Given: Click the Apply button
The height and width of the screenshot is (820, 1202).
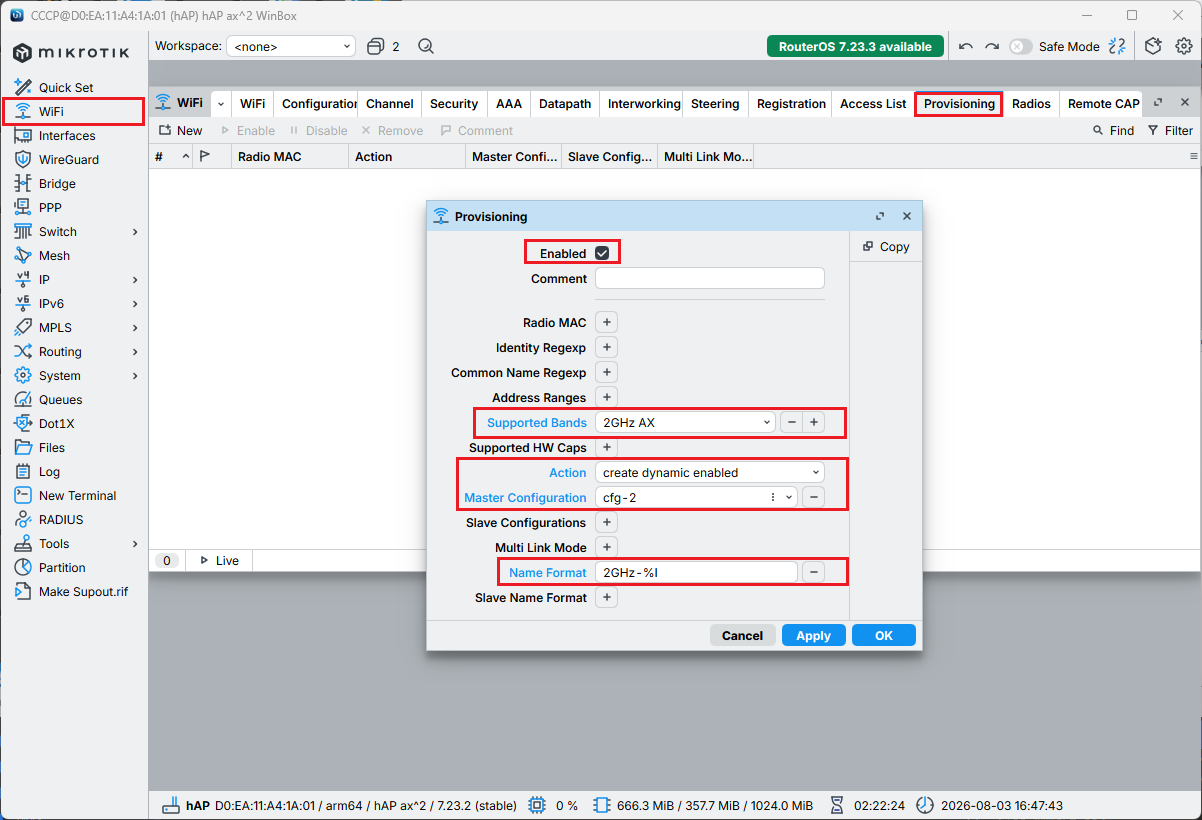Looking at the screenshot, I should [814, 635].
